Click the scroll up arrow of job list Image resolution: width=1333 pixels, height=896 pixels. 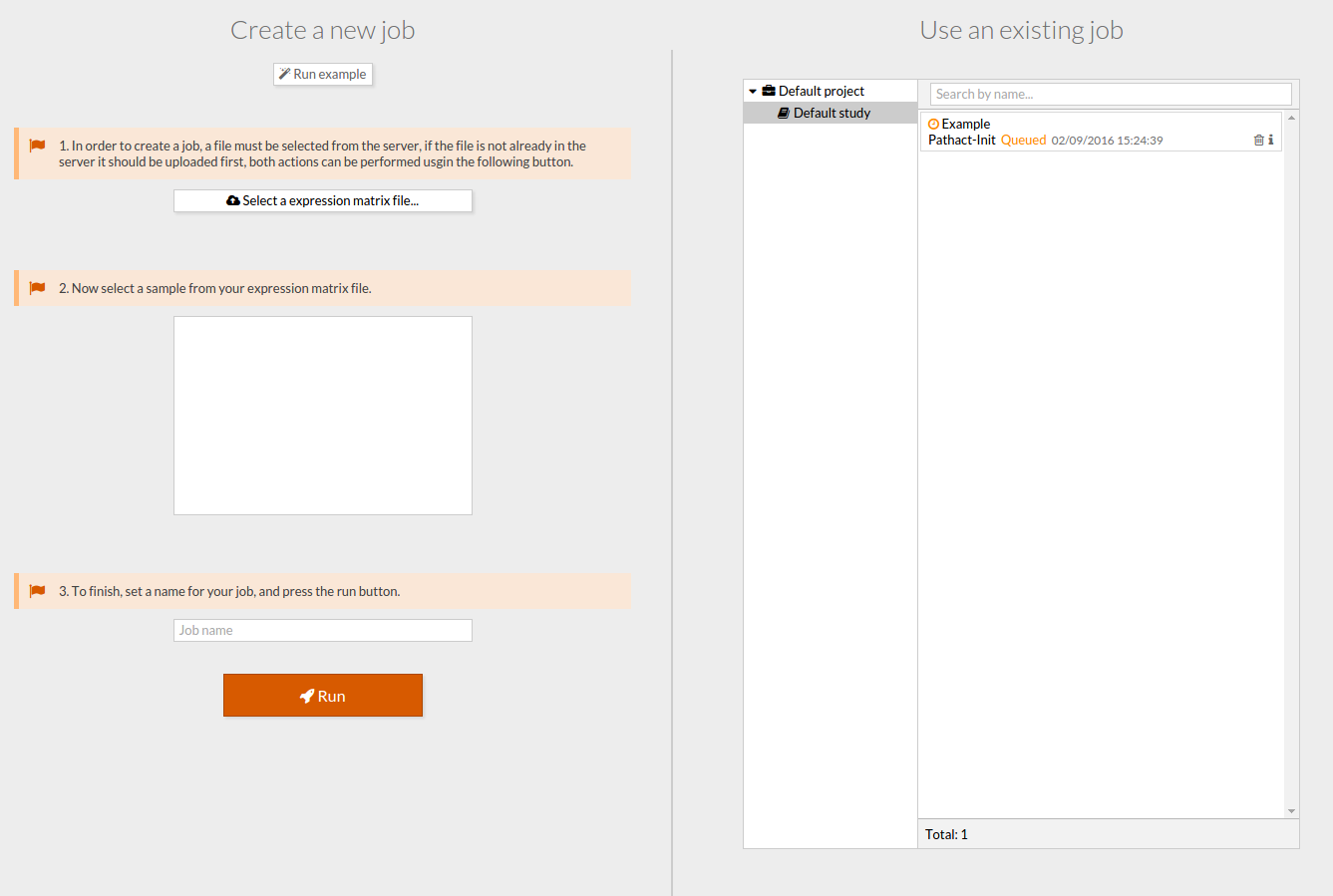coord(1292,118)
